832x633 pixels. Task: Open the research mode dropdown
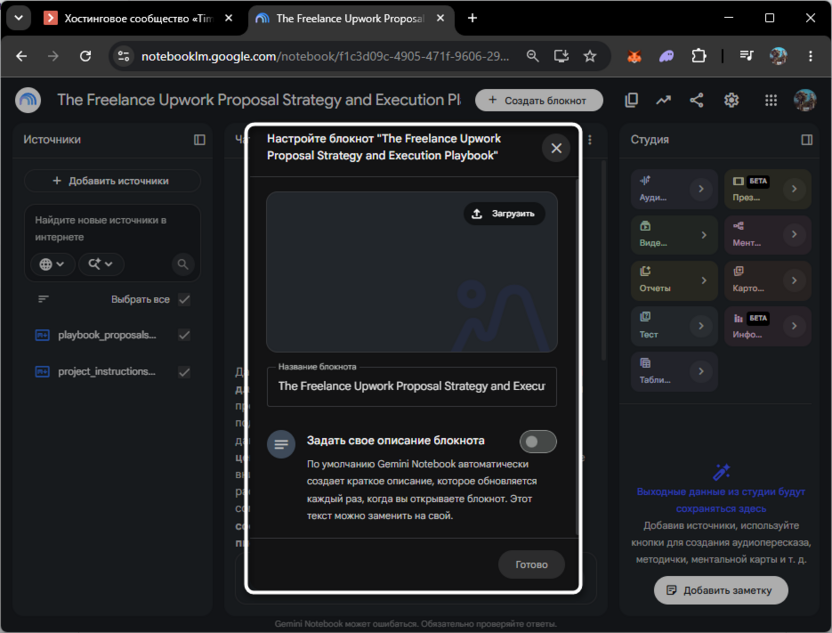(x=101, y=264)
